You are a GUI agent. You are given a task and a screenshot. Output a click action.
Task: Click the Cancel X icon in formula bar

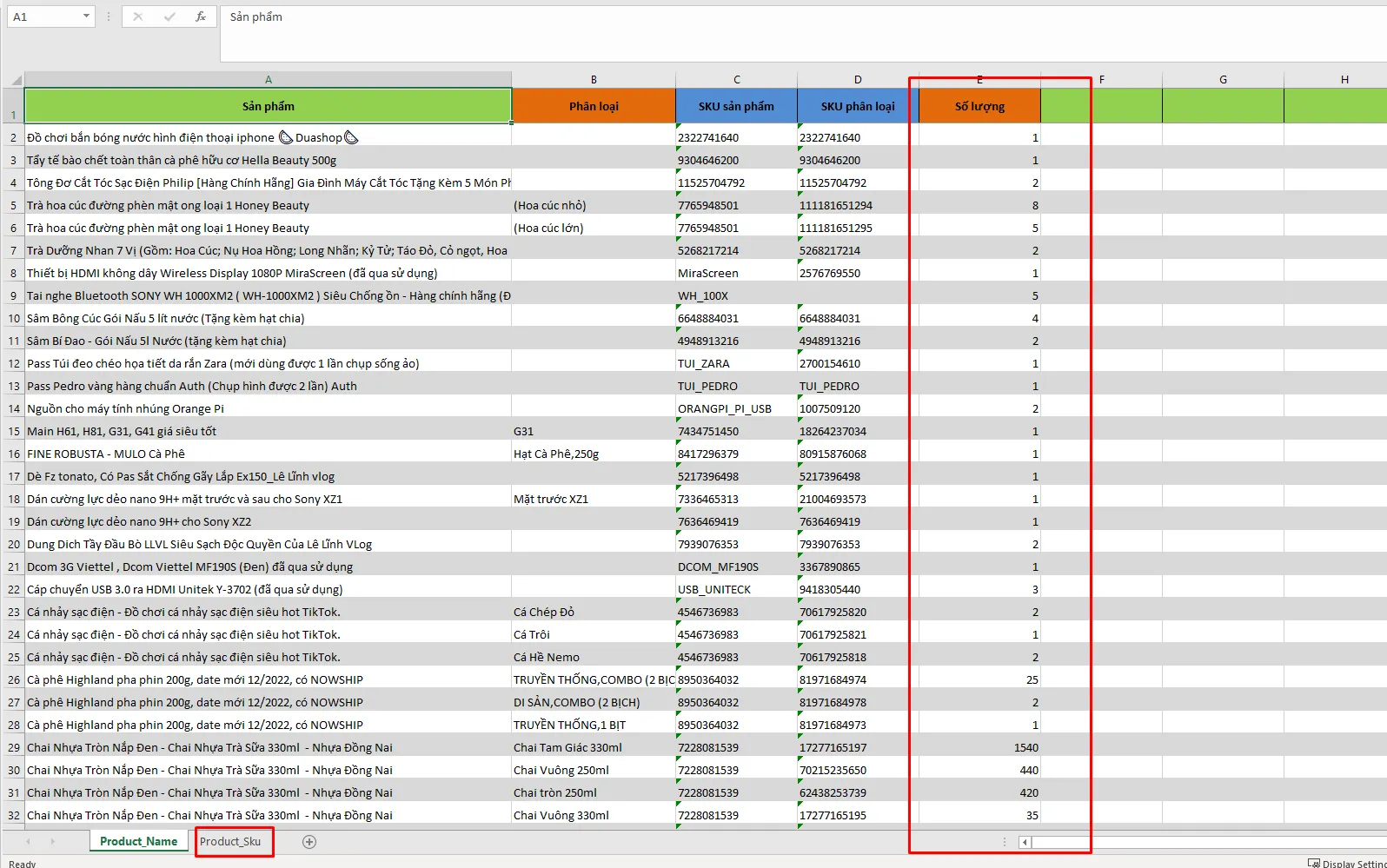point(138,17)
